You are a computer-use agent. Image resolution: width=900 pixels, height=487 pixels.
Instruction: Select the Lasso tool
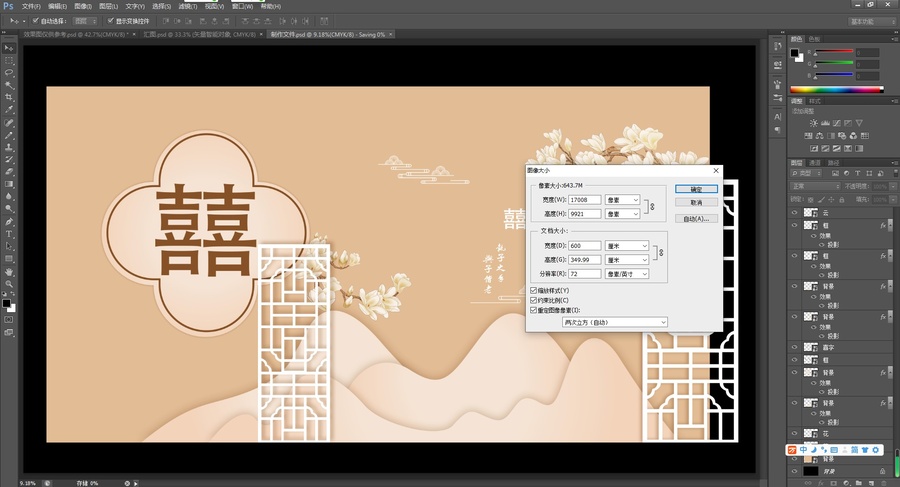click(x=9, y=73)
